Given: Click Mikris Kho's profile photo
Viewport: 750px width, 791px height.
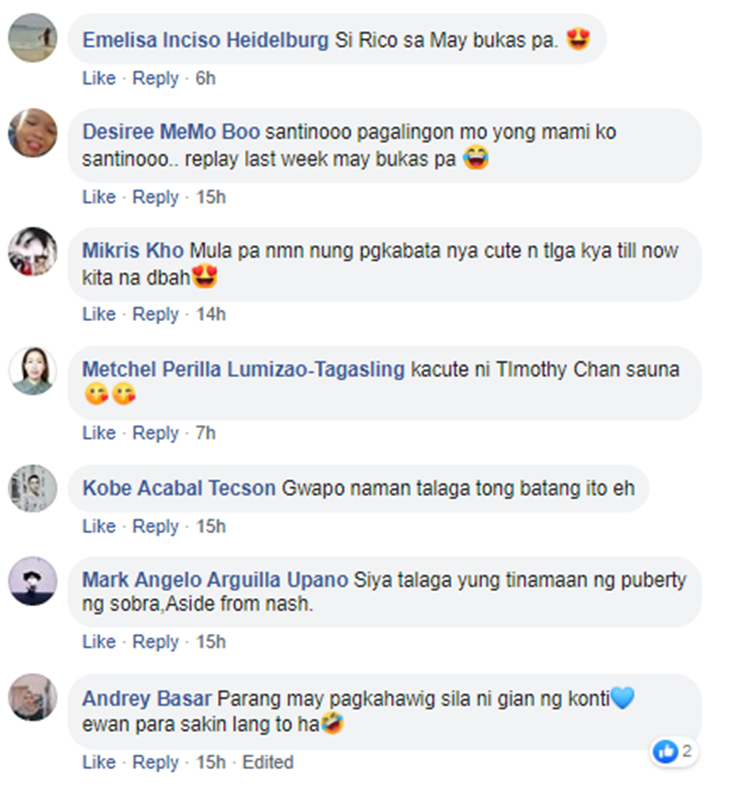Looking at the screenshot, I should pos(33,252).
